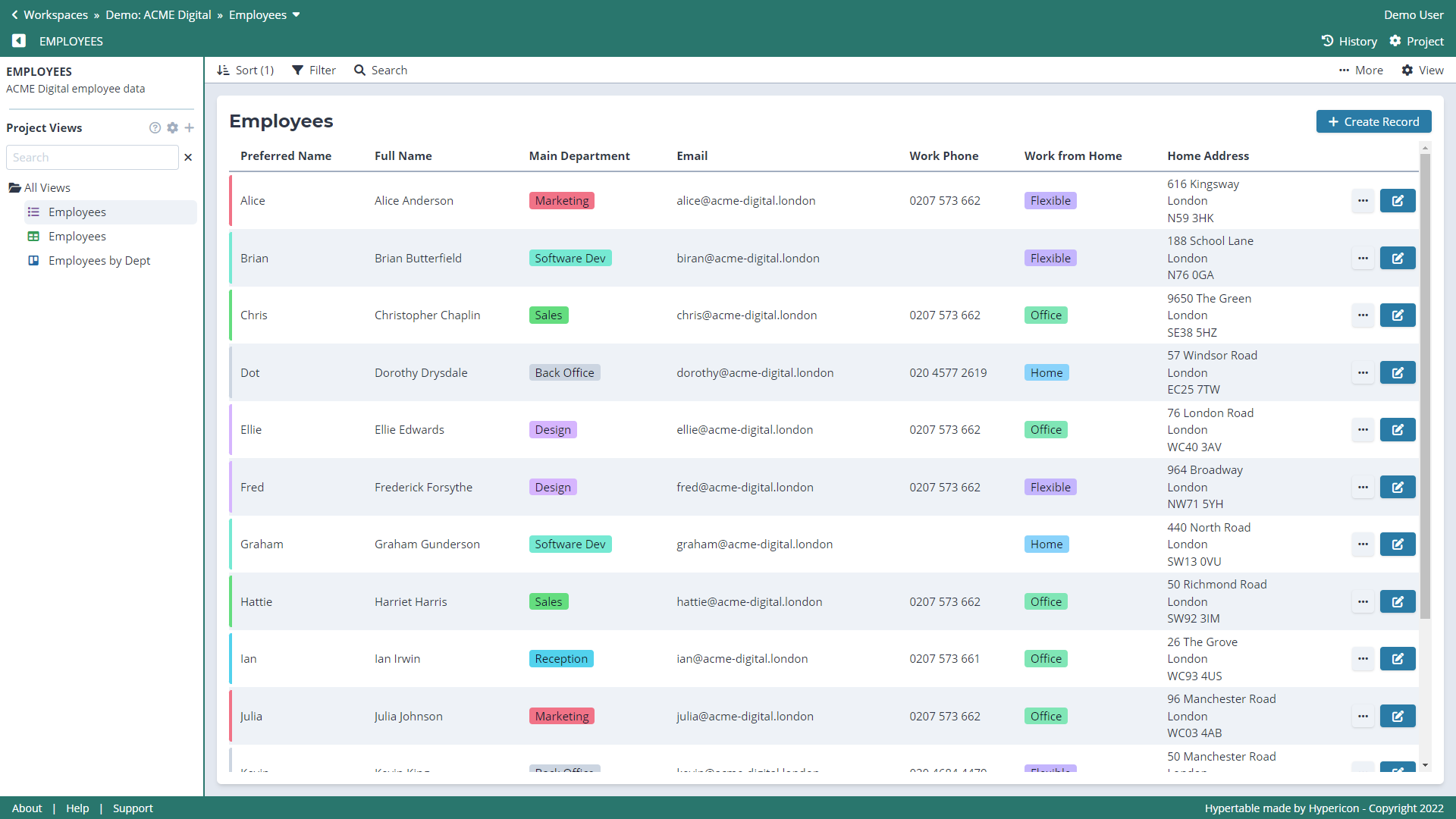
Task: Click the Reception tag in Ian's row
Action: 561,659
